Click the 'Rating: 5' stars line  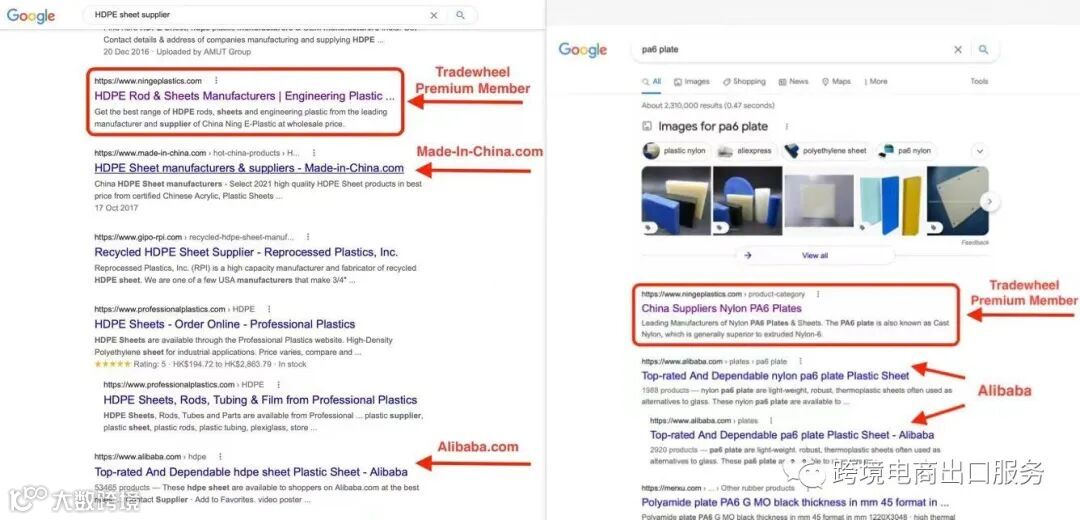200,364
